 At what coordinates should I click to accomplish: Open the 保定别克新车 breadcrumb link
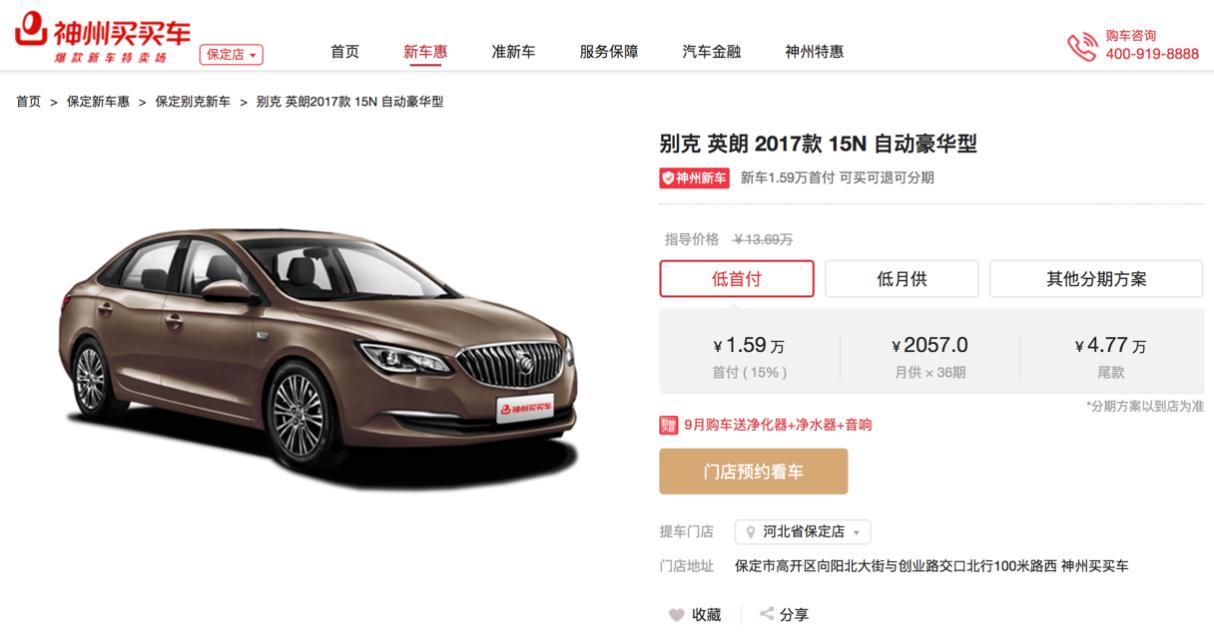click(x=192, y=102)
